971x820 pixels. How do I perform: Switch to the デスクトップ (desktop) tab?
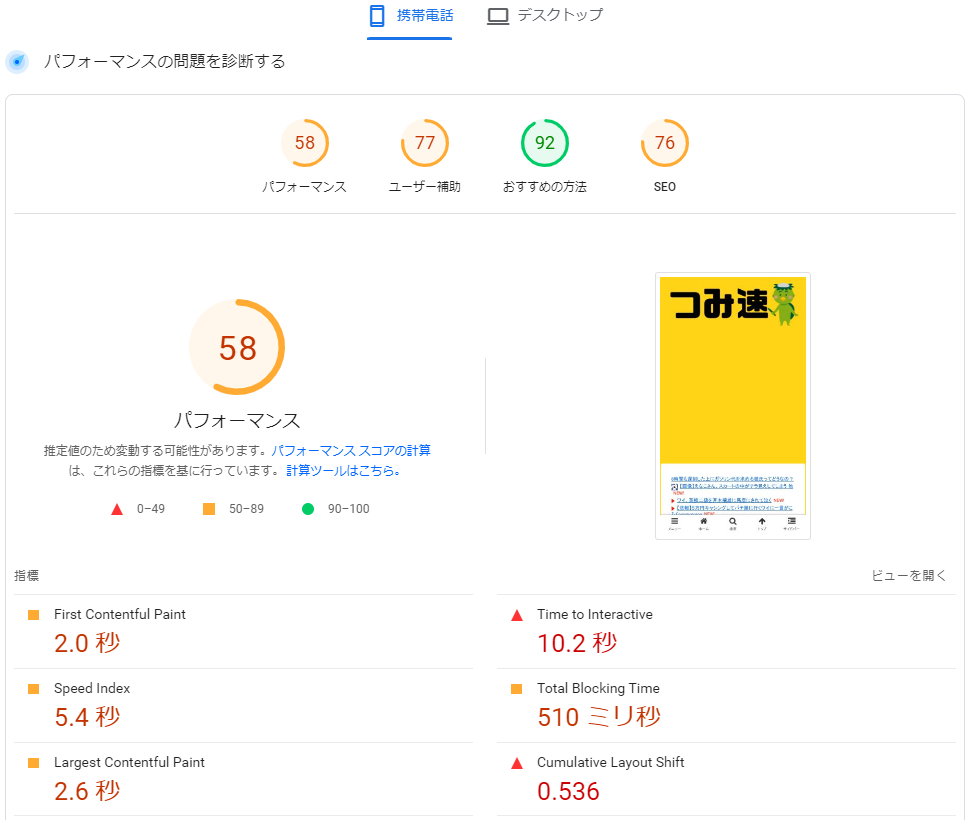(x=545, y=15)
